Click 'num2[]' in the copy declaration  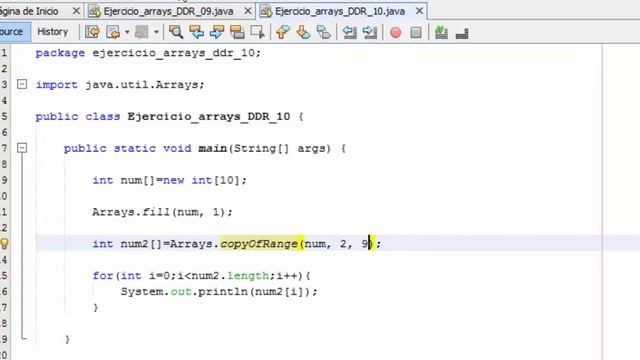141,244
